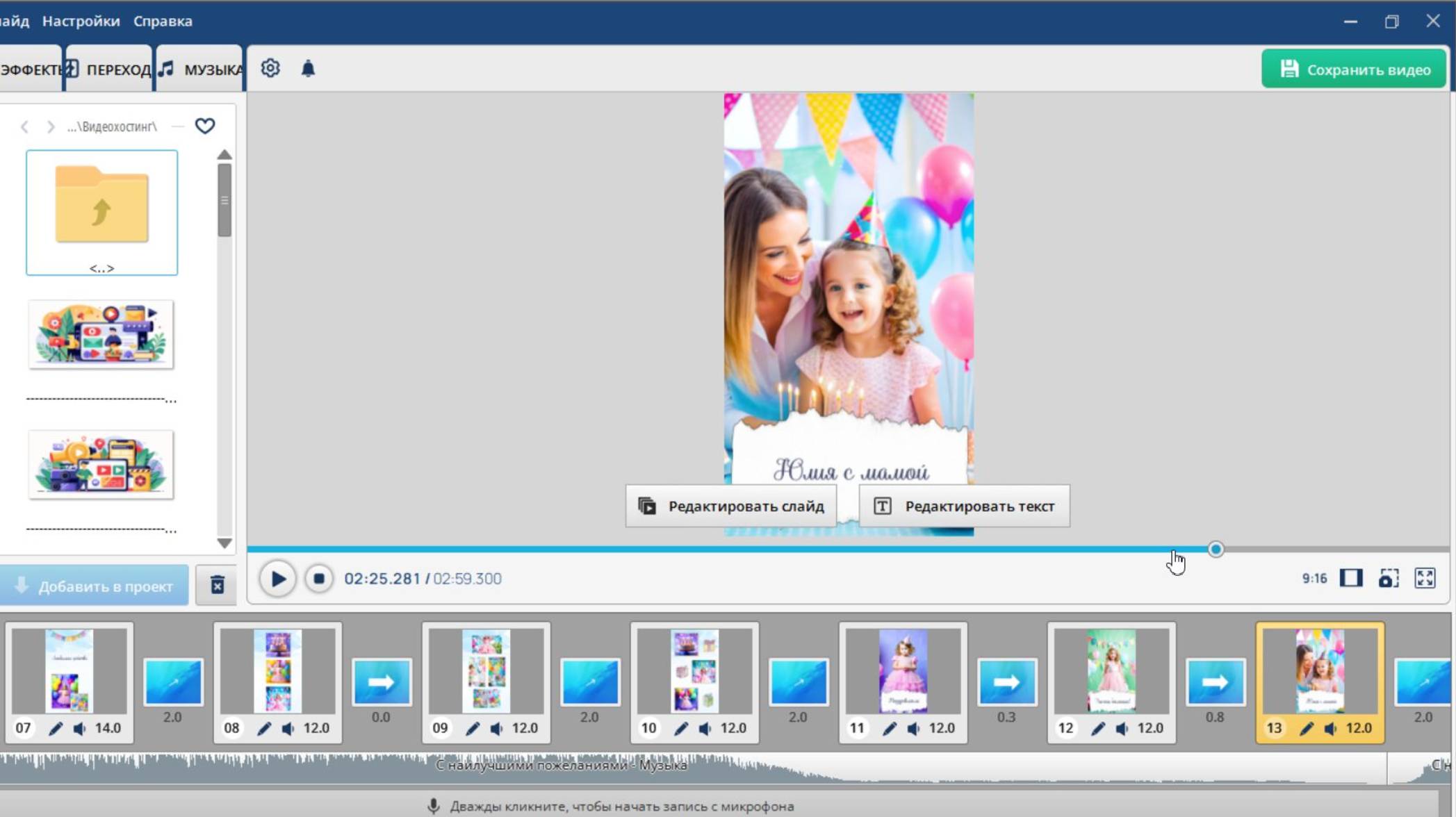This screenshot has width=1456, height=817.
Task: Take a snapshot with the camera icon
Action: pyautogui.click(x=1387, y=577)
